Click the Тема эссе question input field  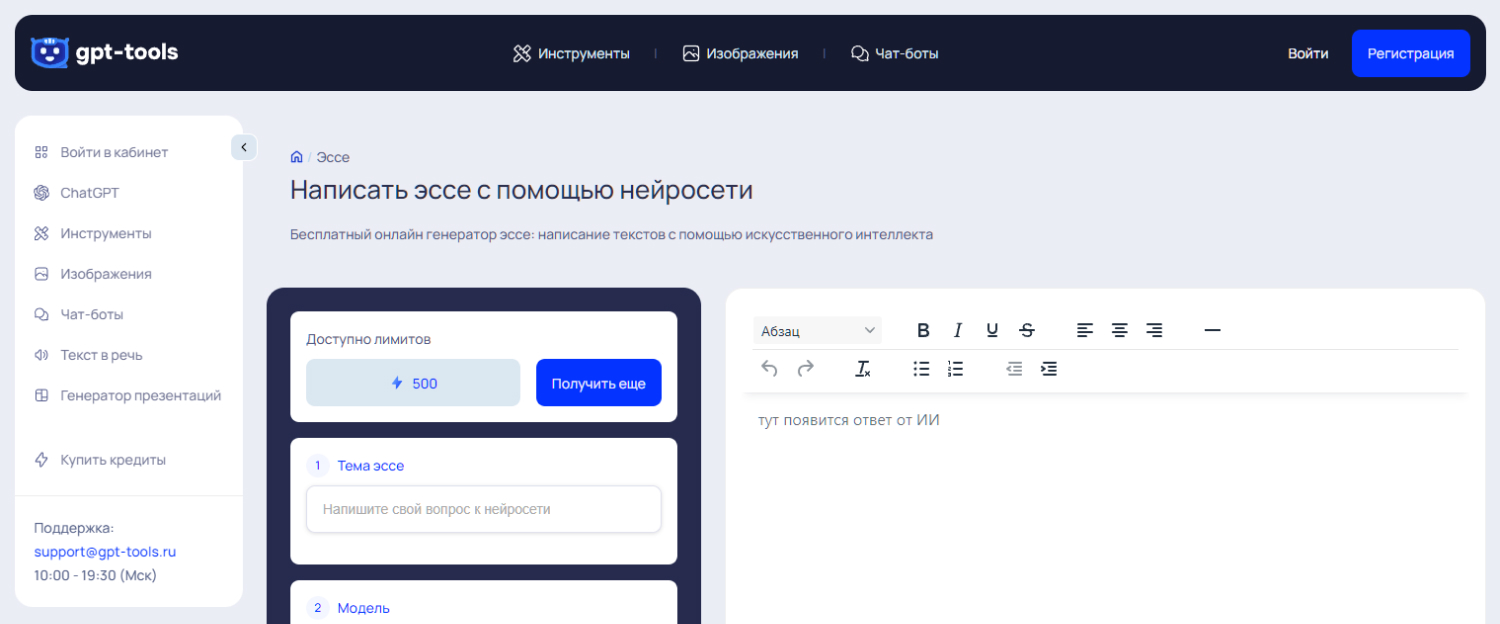coord(483,509)
